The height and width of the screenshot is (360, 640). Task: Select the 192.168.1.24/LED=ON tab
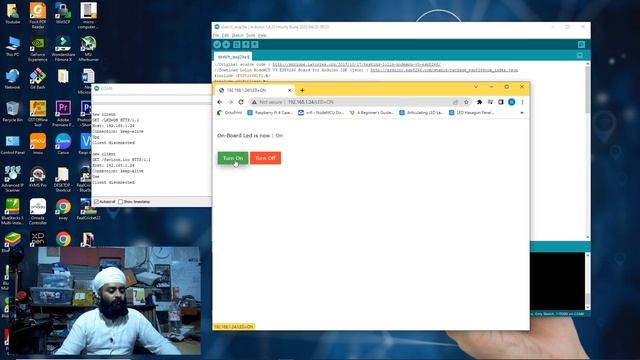click(255, 90)
